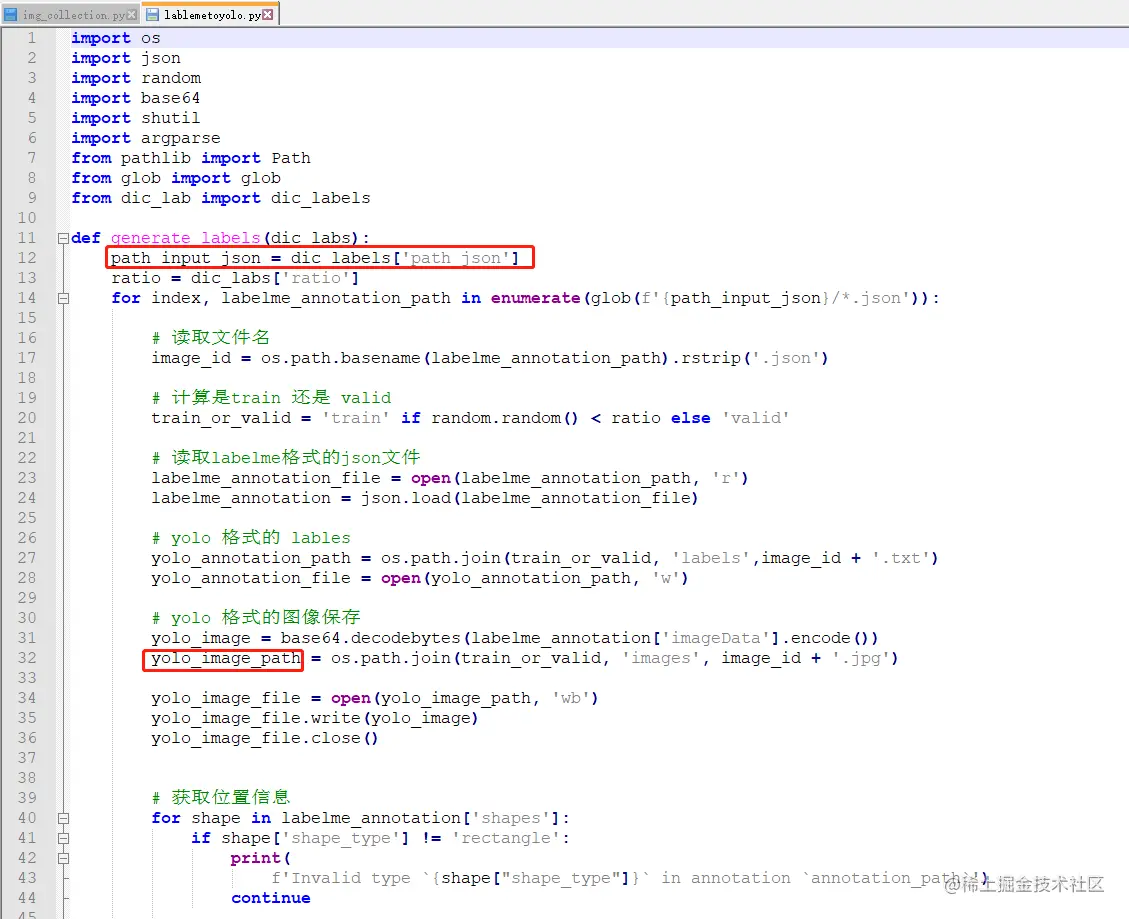Click 'import random' text

point(136,78)
